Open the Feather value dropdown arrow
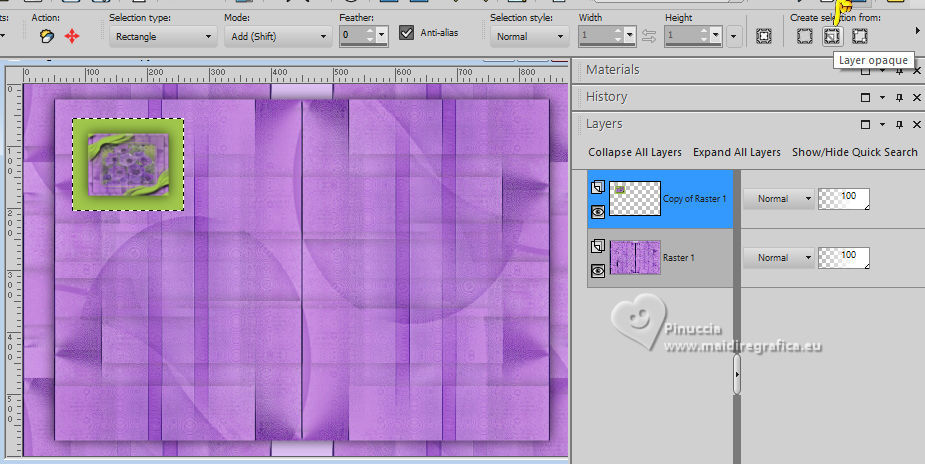The image size is (925, 464). (x=382, y=35)
